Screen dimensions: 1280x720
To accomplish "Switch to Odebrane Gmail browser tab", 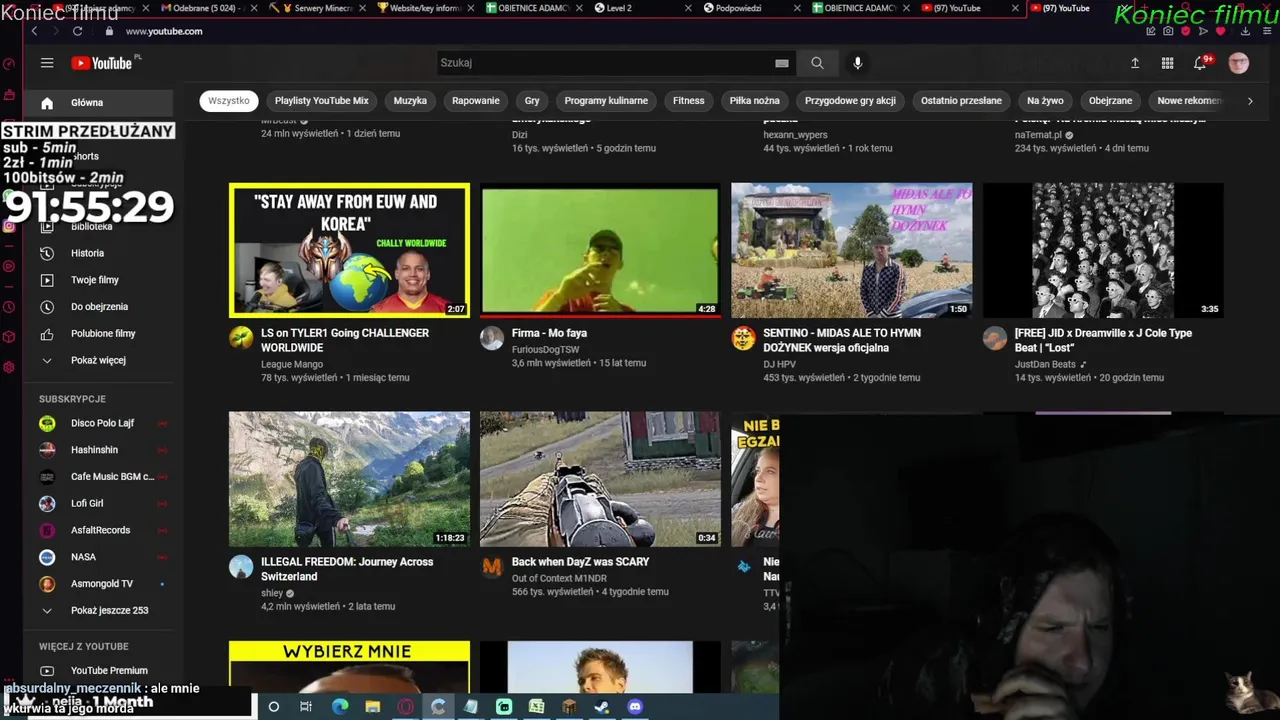I will 208,8.
